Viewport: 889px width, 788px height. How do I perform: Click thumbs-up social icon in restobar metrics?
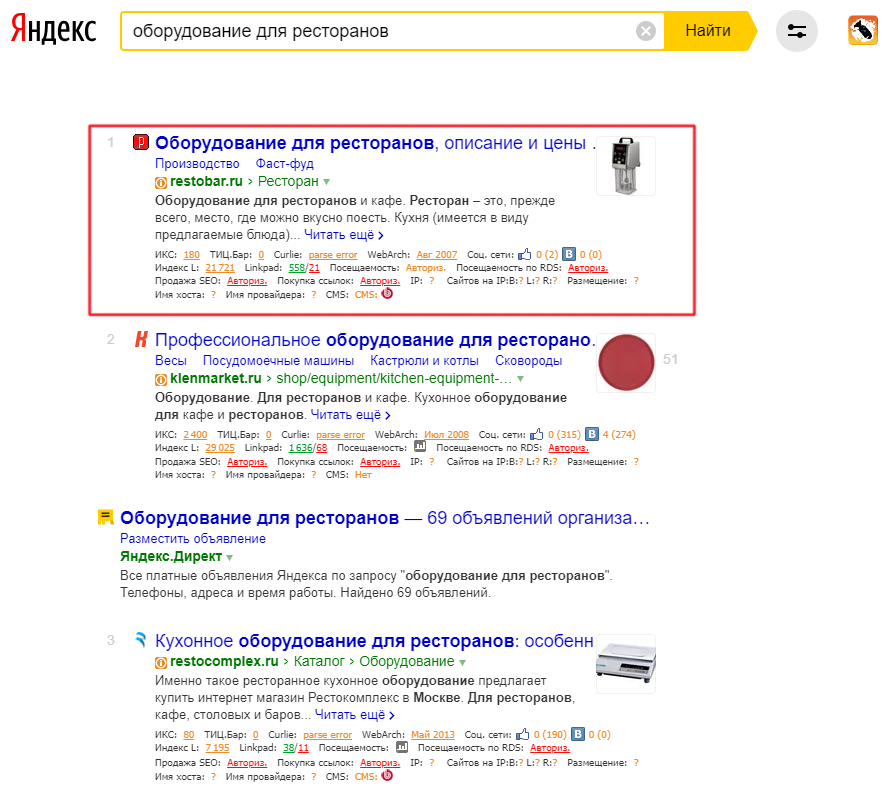525,253
